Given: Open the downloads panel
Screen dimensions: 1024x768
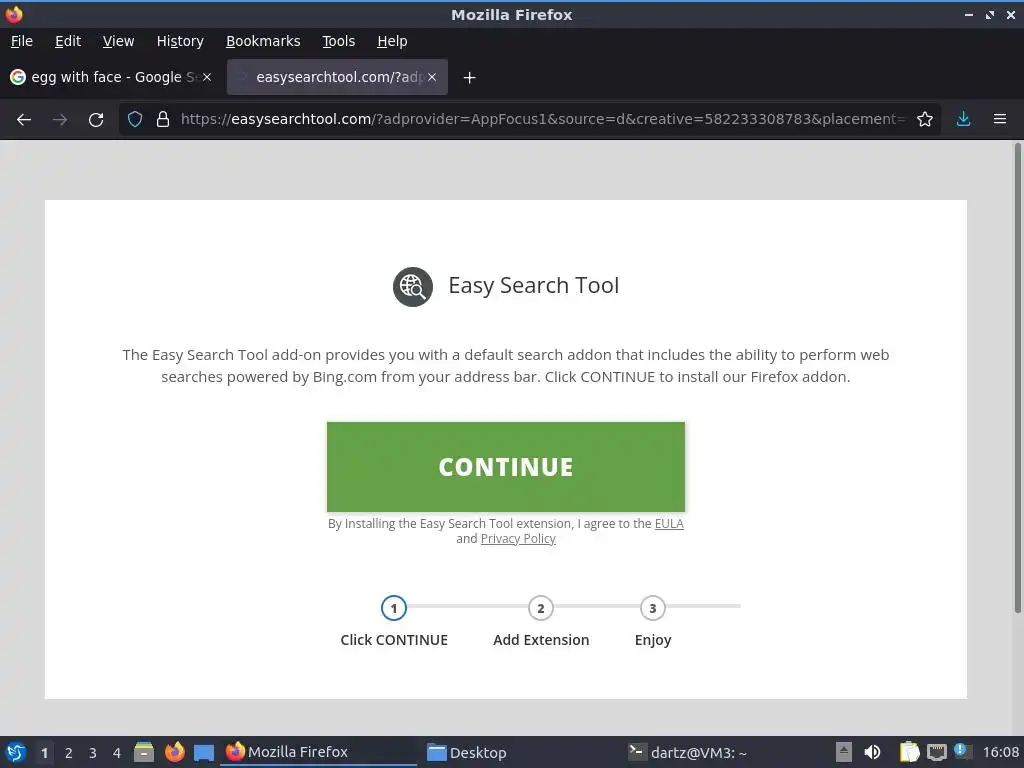Looking at the screenshot, I should pyautogui.click(x=963, y=119).
